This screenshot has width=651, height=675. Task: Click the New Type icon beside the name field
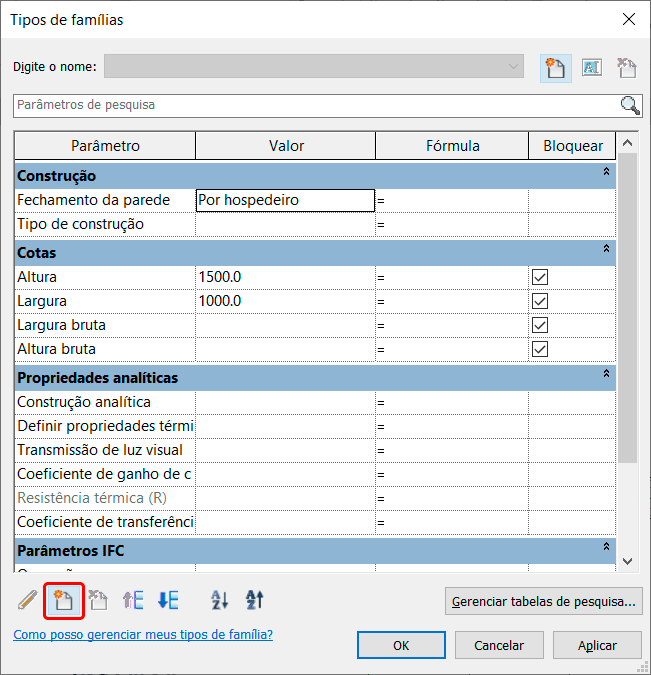tap(553, 67)
